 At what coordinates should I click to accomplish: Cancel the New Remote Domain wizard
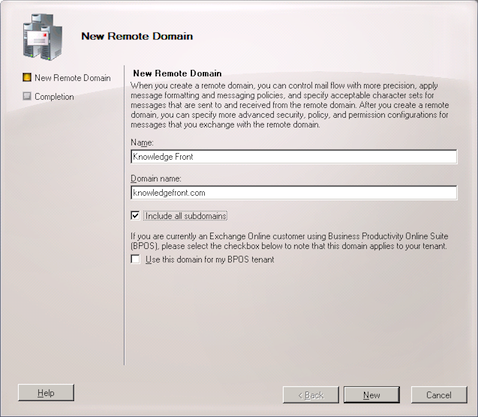coord(439,395)
